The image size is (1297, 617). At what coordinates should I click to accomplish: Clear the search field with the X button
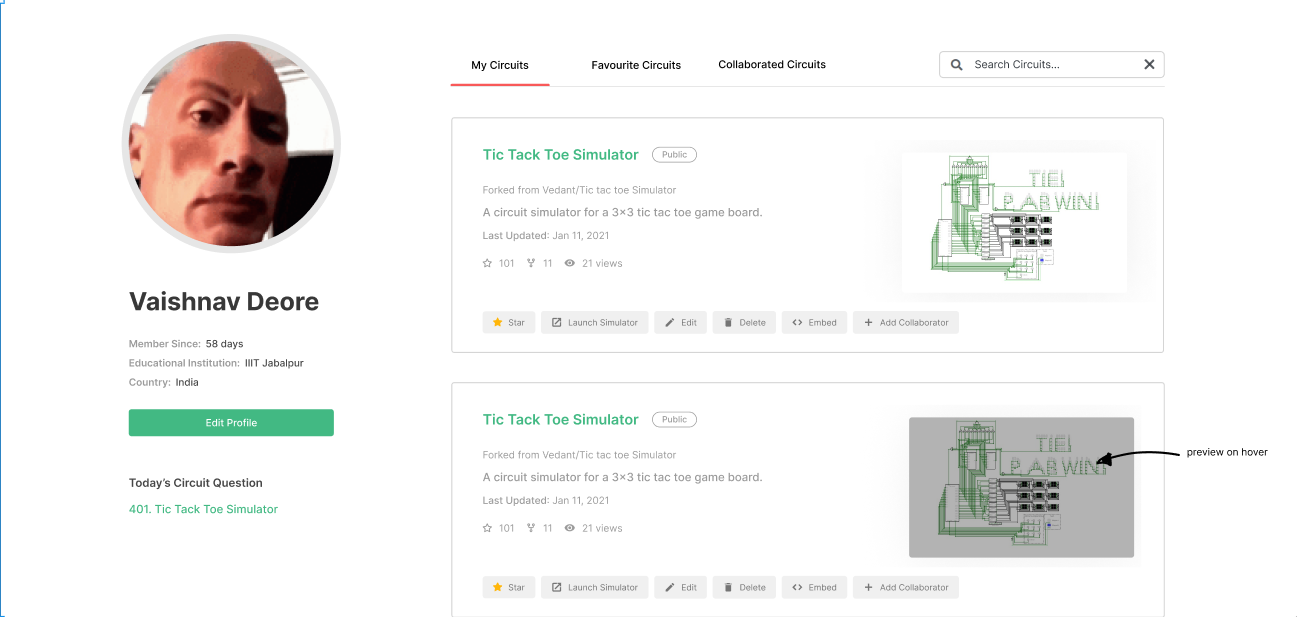pos(1149,64)
